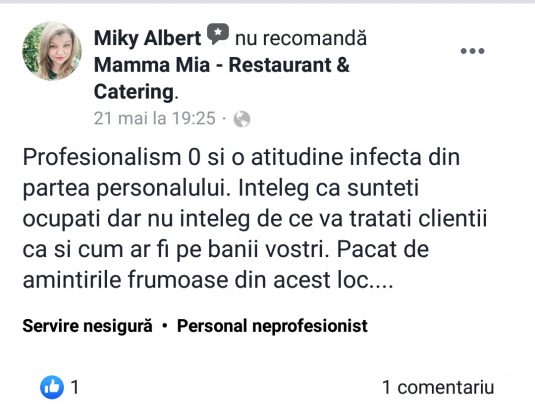Click the text line ocupati dar nu inteleg
The image size is (535, 420).
pyautogui.click(x=255, y=219)
